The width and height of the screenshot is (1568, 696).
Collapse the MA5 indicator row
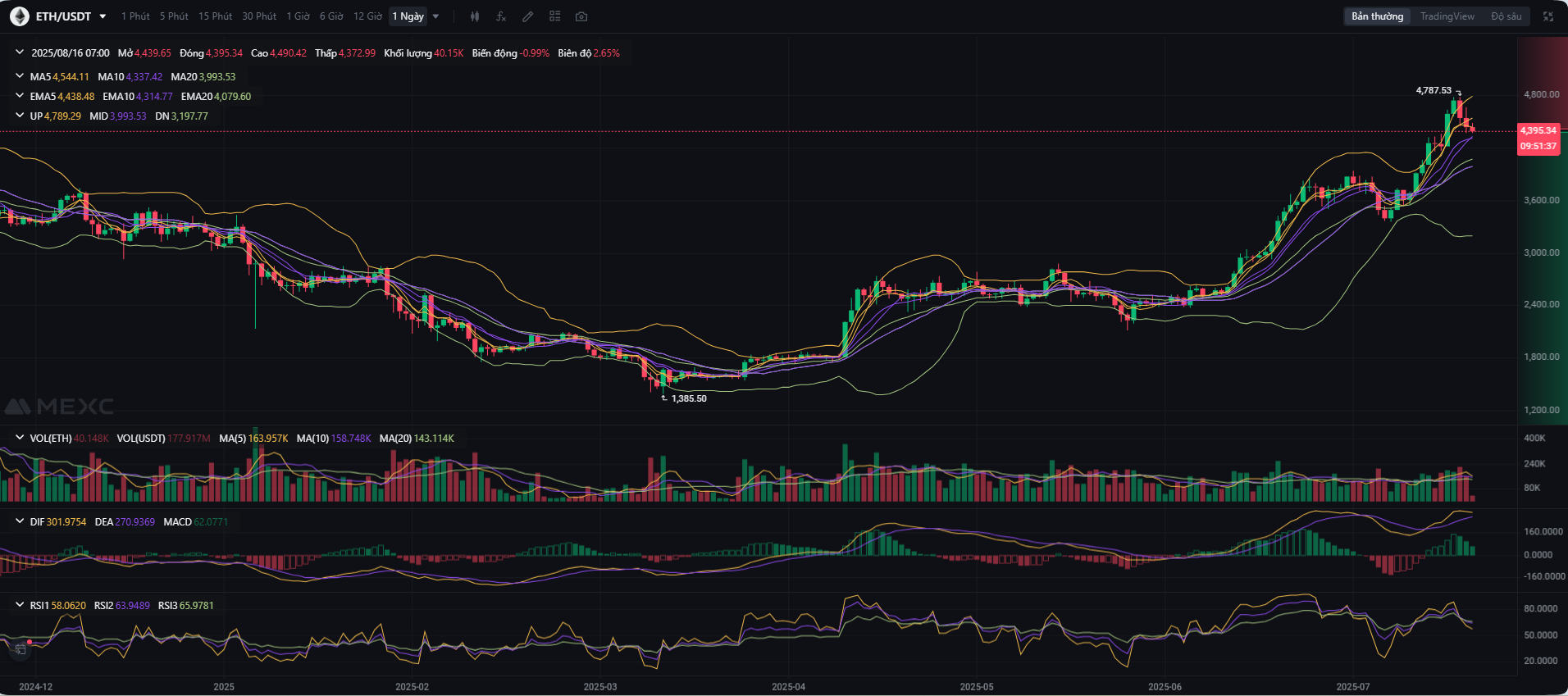[20, 76]
